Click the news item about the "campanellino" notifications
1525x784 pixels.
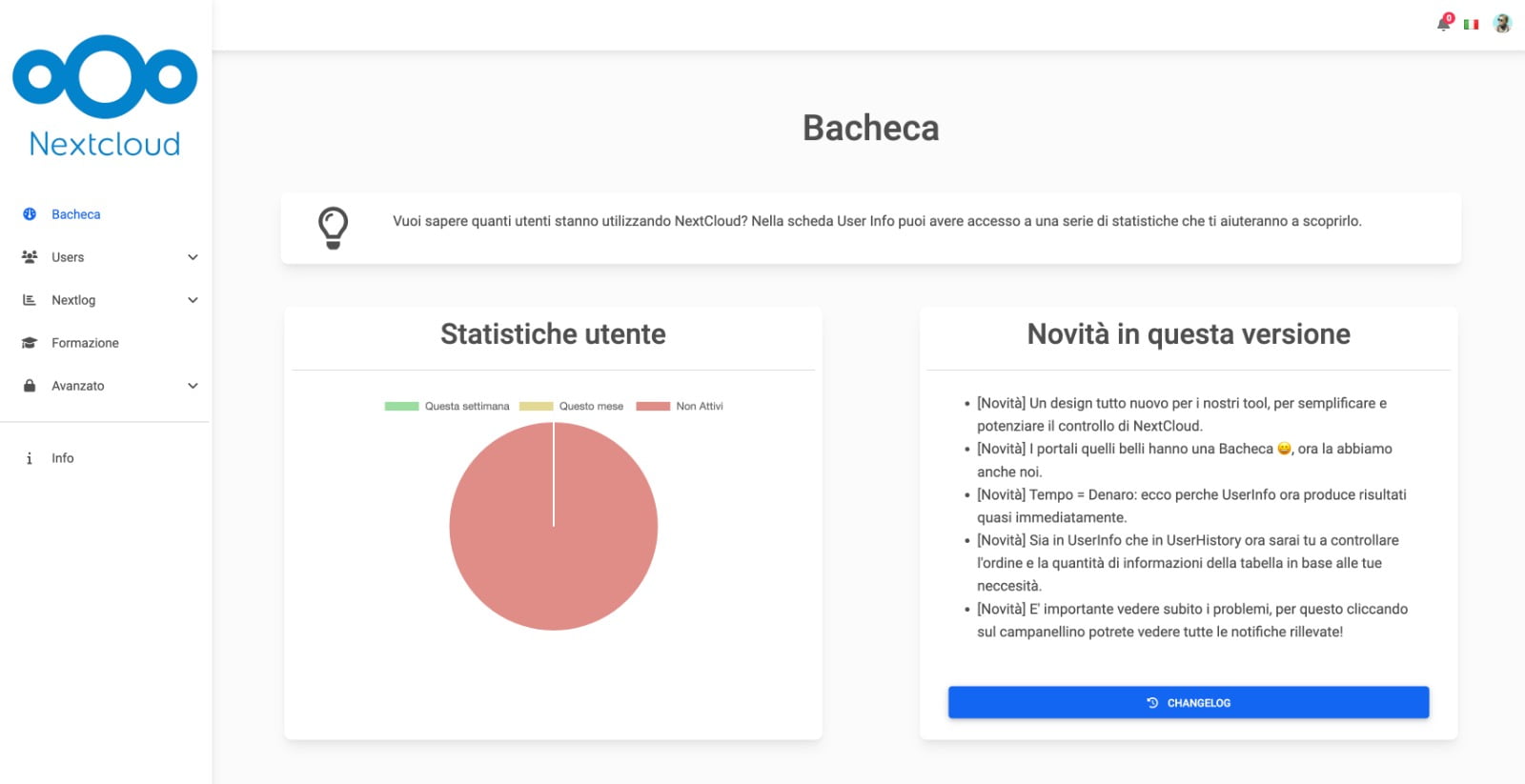tap(1192, 620)
